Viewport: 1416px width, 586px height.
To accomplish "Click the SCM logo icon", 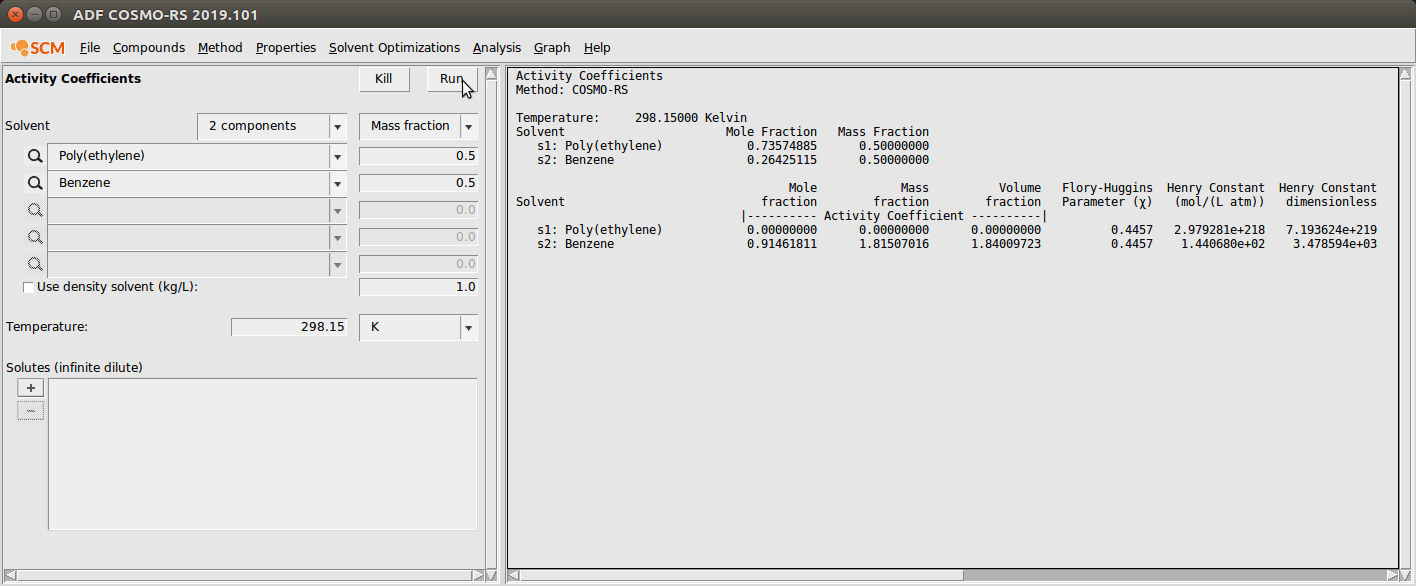I will coord(38,47).
